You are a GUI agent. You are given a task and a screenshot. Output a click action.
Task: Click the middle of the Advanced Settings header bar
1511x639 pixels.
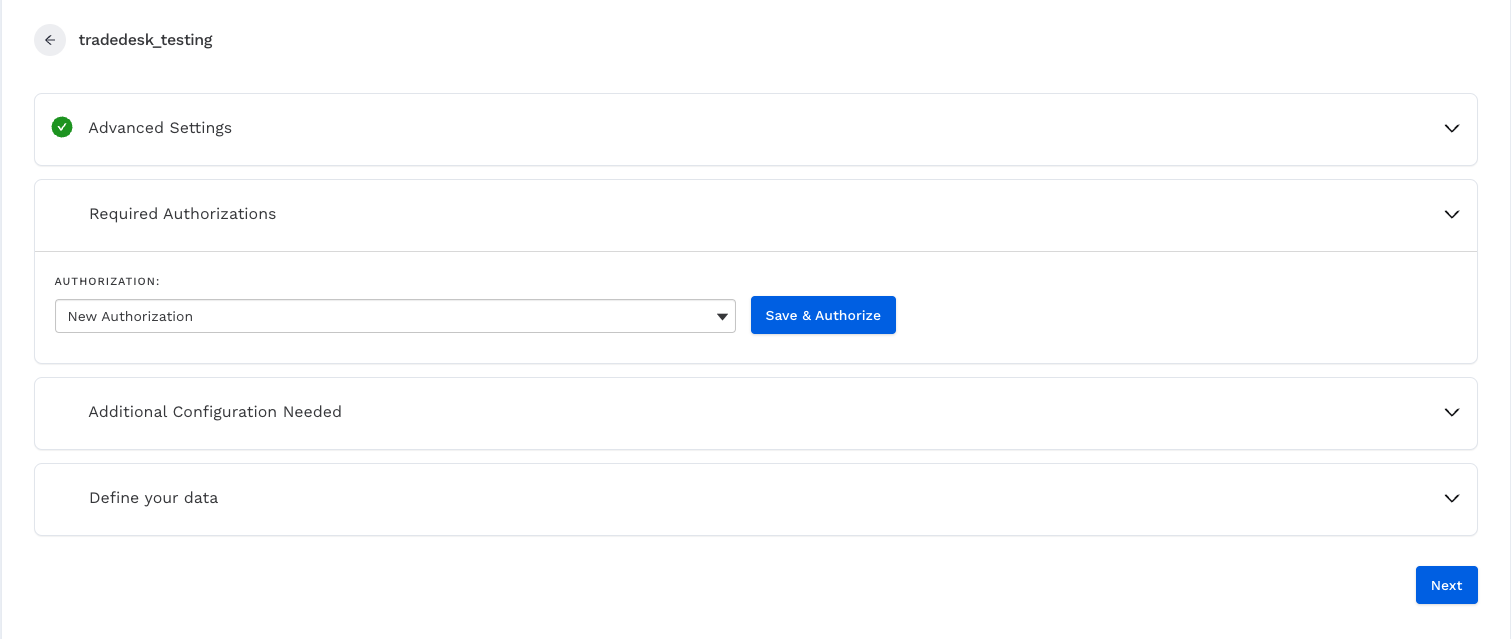point(755,129)
